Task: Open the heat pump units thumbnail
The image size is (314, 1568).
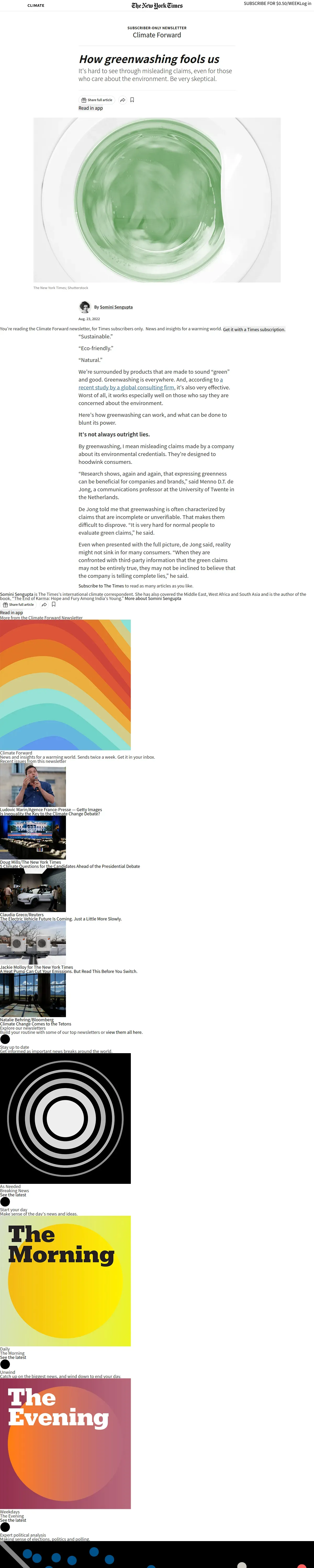Action: [33, 943]
